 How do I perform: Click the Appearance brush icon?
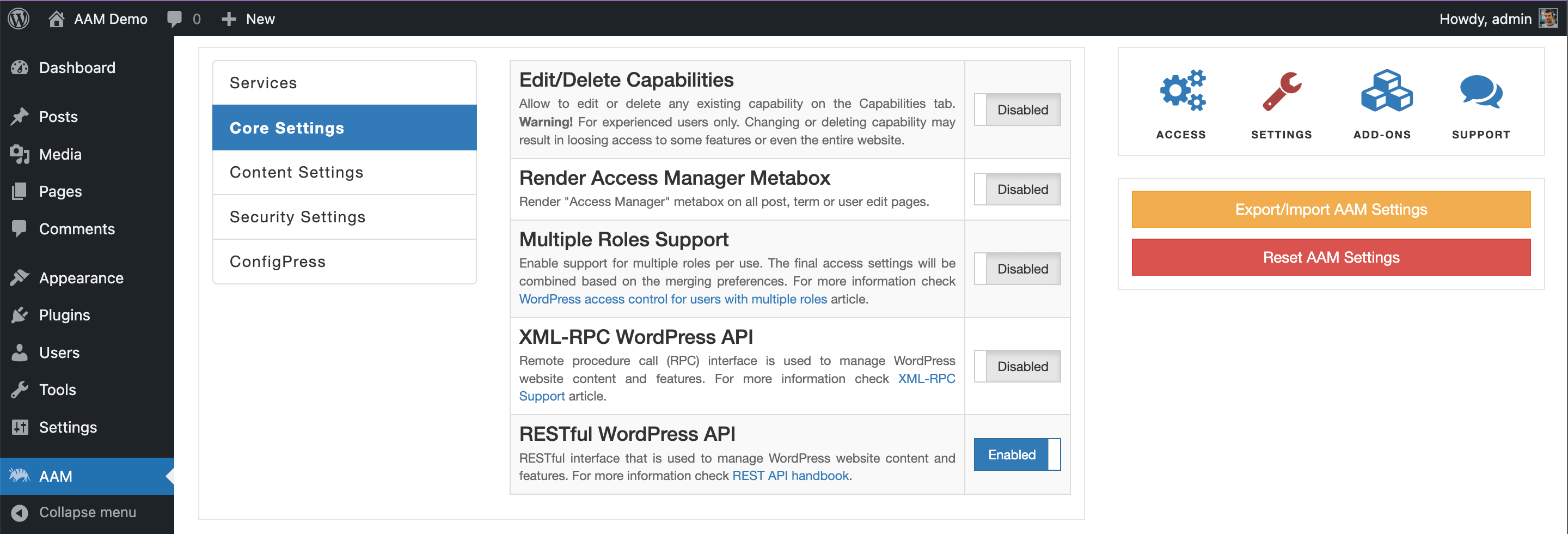[20, 278]
